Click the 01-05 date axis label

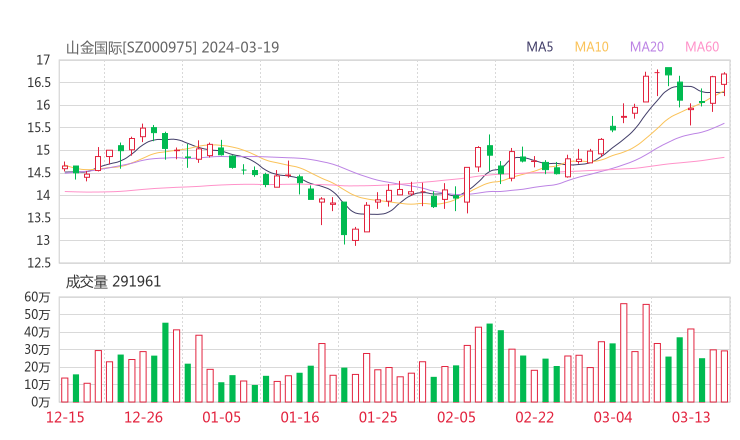(x=221, y=417)
